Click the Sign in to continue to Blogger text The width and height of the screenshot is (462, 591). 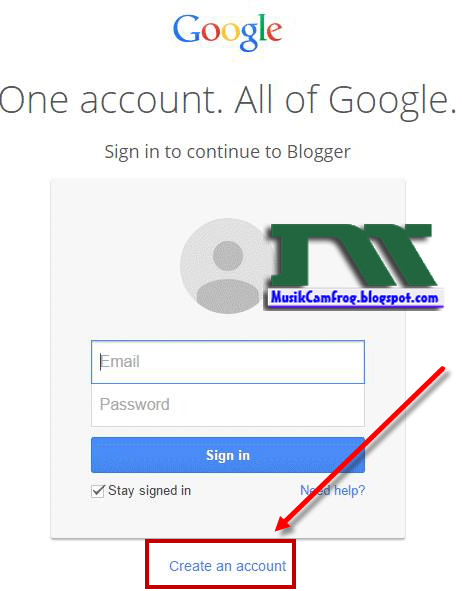point(228,152)
